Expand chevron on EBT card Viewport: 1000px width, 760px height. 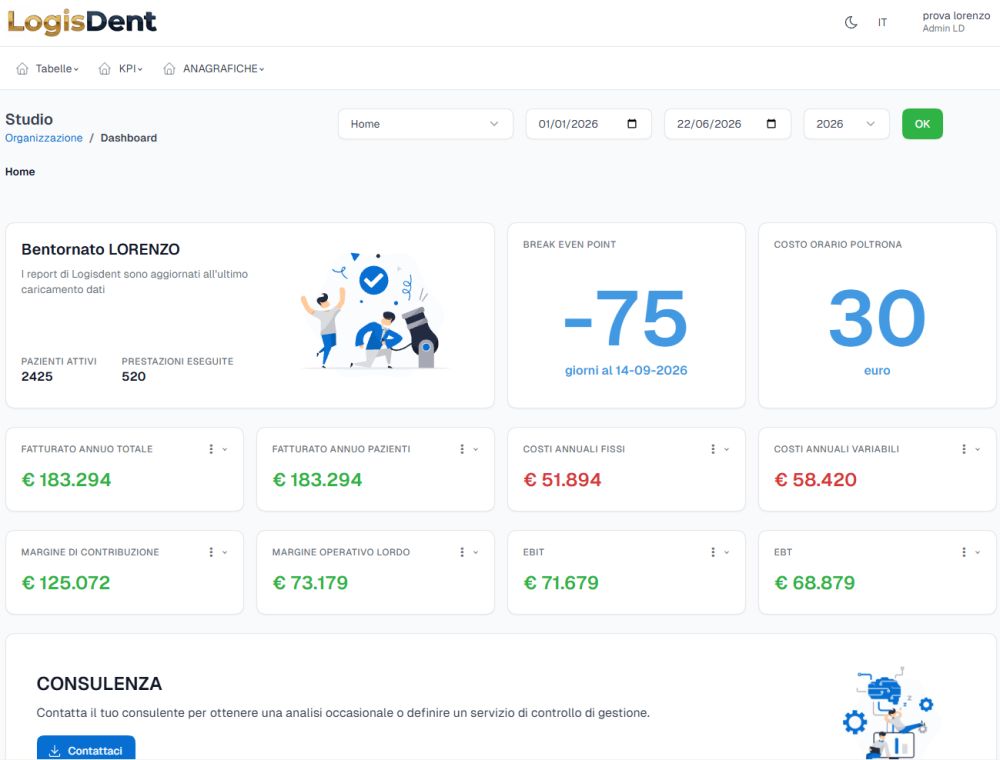(978, 553)
